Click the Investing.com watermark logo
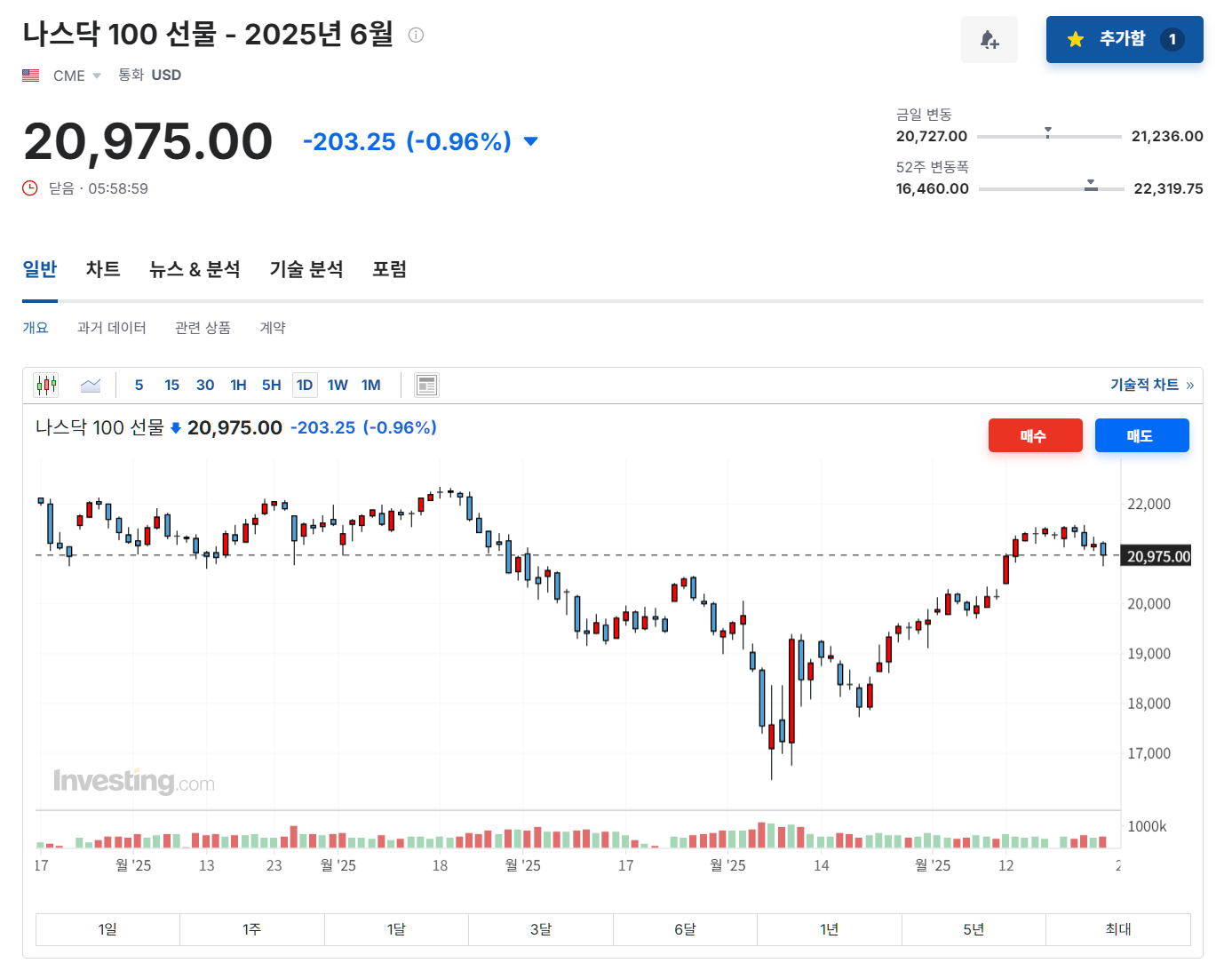The width and height of the screenshot is (1232, 979). click(x=134, y=781)
